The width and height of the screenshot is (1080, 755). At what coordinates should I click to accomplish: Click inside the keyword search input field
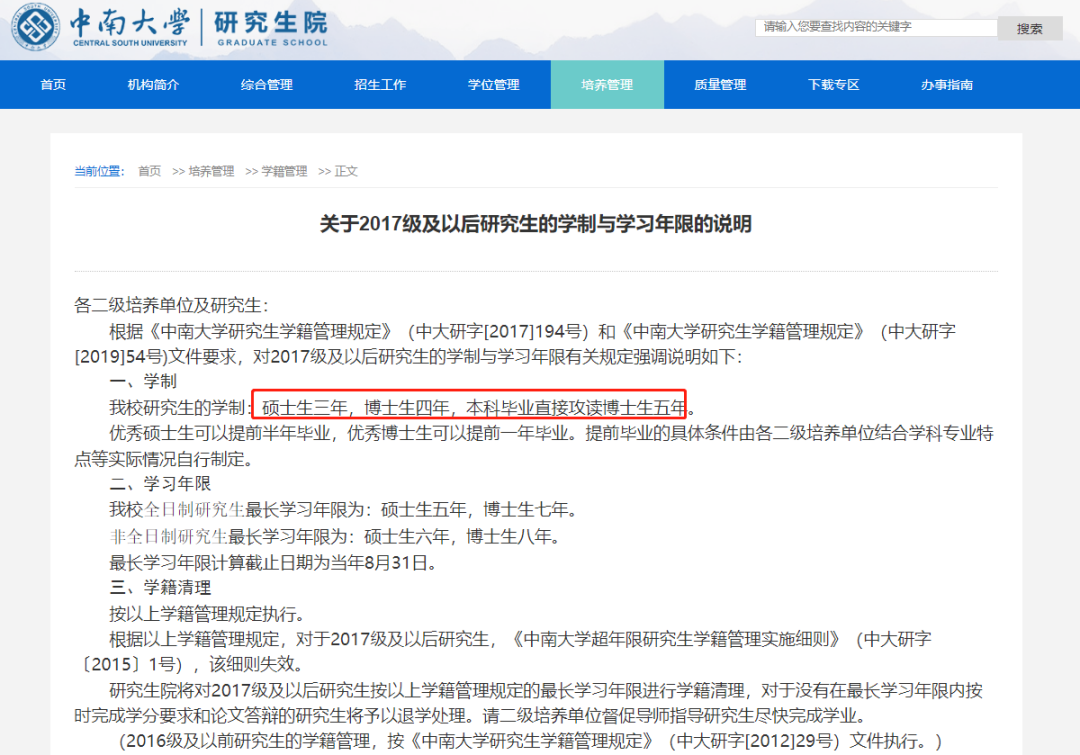tap(875, 28)
